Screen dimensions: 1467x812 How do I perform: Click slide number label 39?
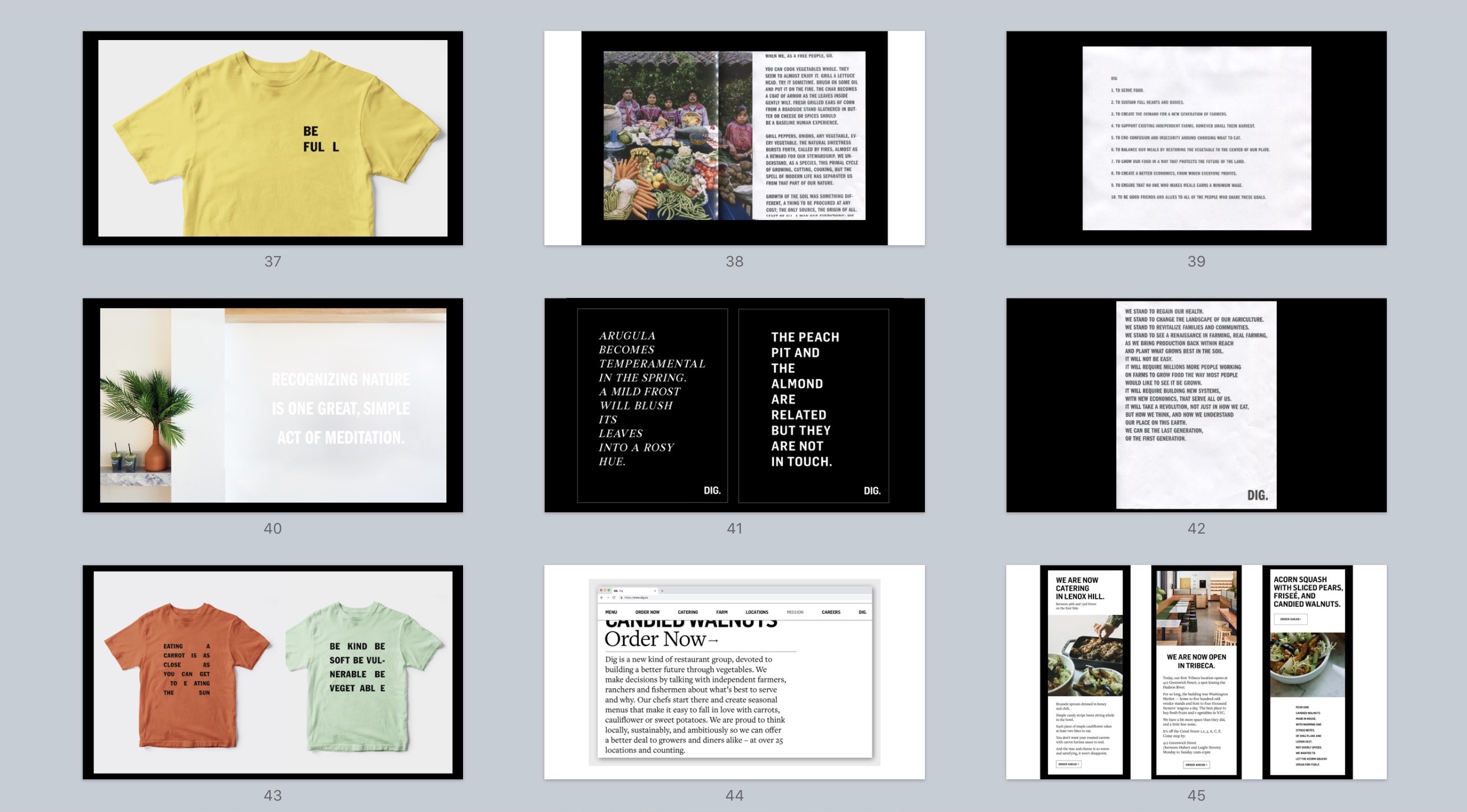point(1197,261)
